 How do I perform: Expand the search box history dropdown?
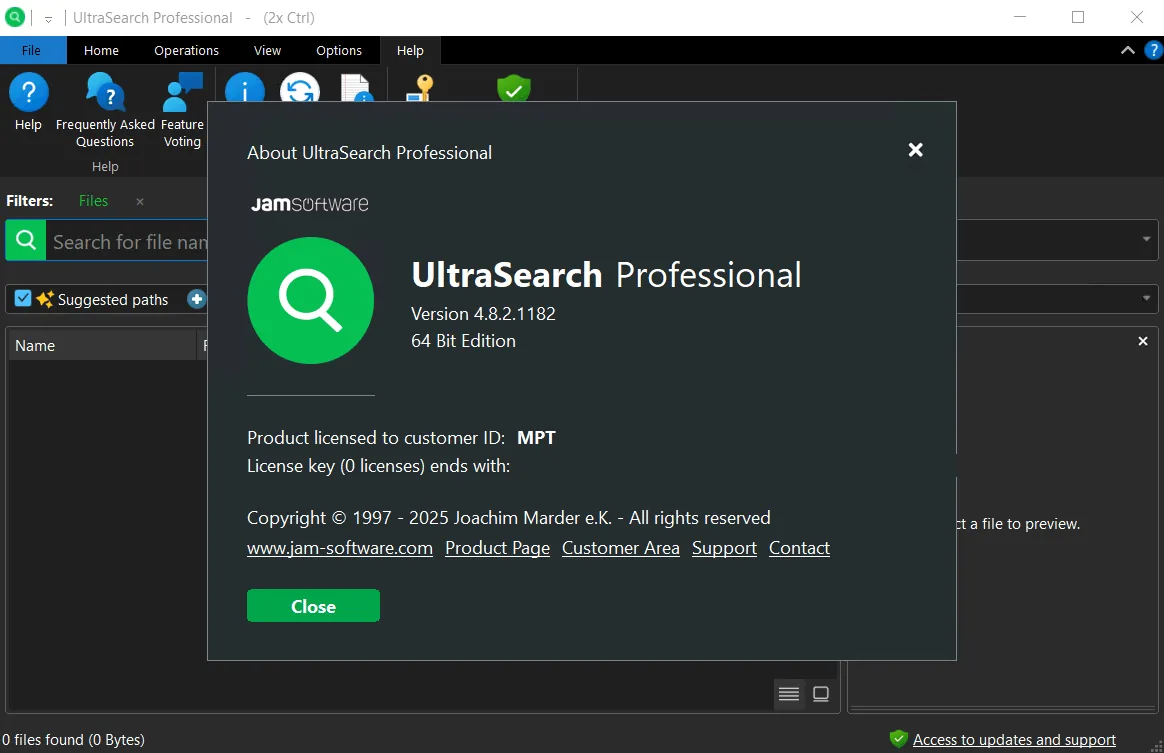click(x=1145, y=239)
